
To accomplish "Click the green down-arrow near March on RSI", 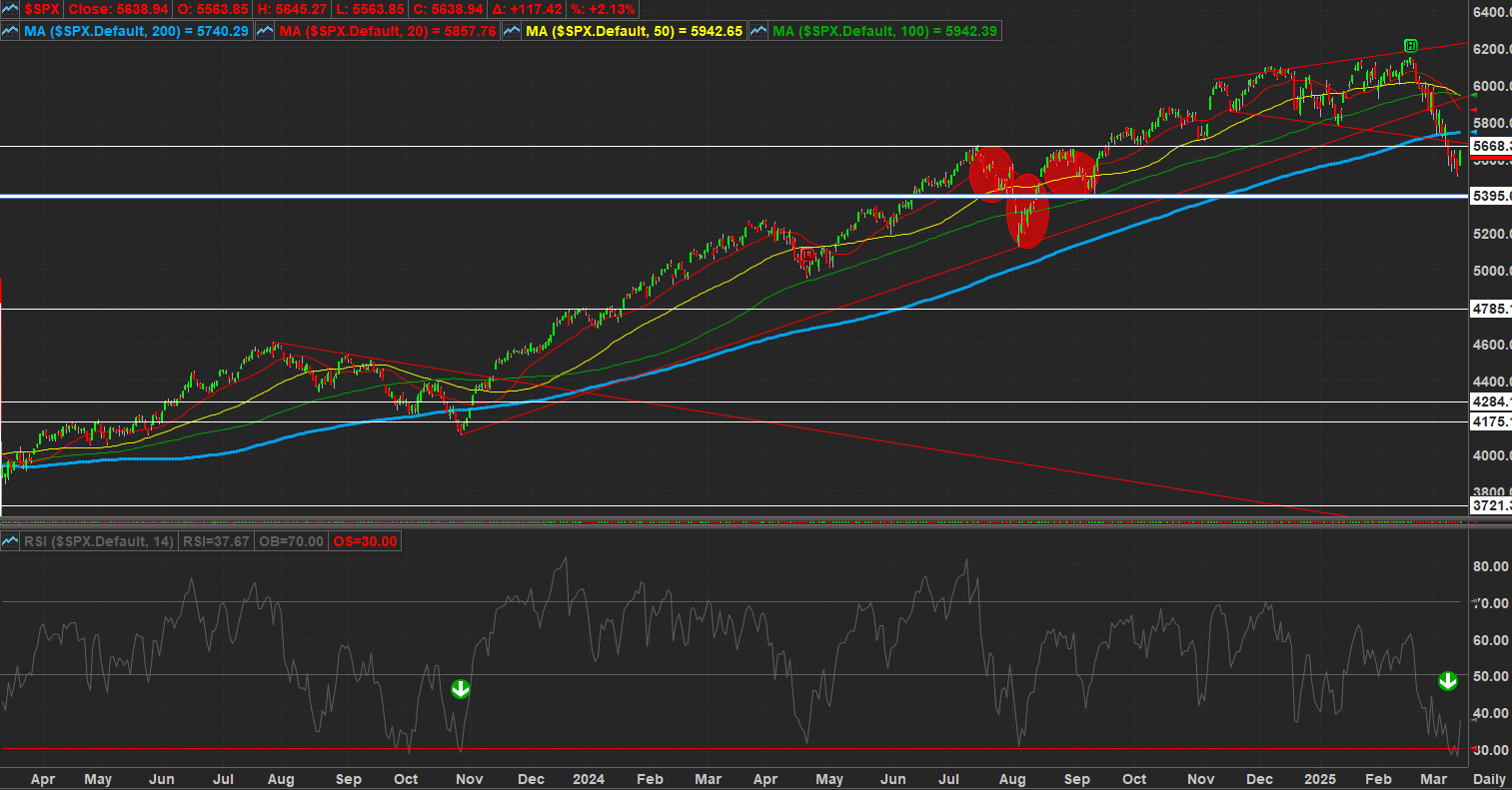I will coord(1447,681).
